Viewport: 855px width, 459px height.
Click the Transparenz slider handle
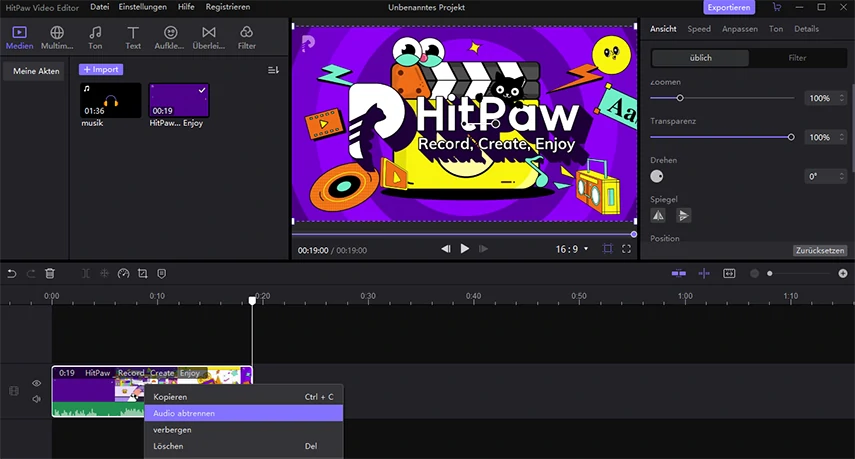[x=791, y=137]
